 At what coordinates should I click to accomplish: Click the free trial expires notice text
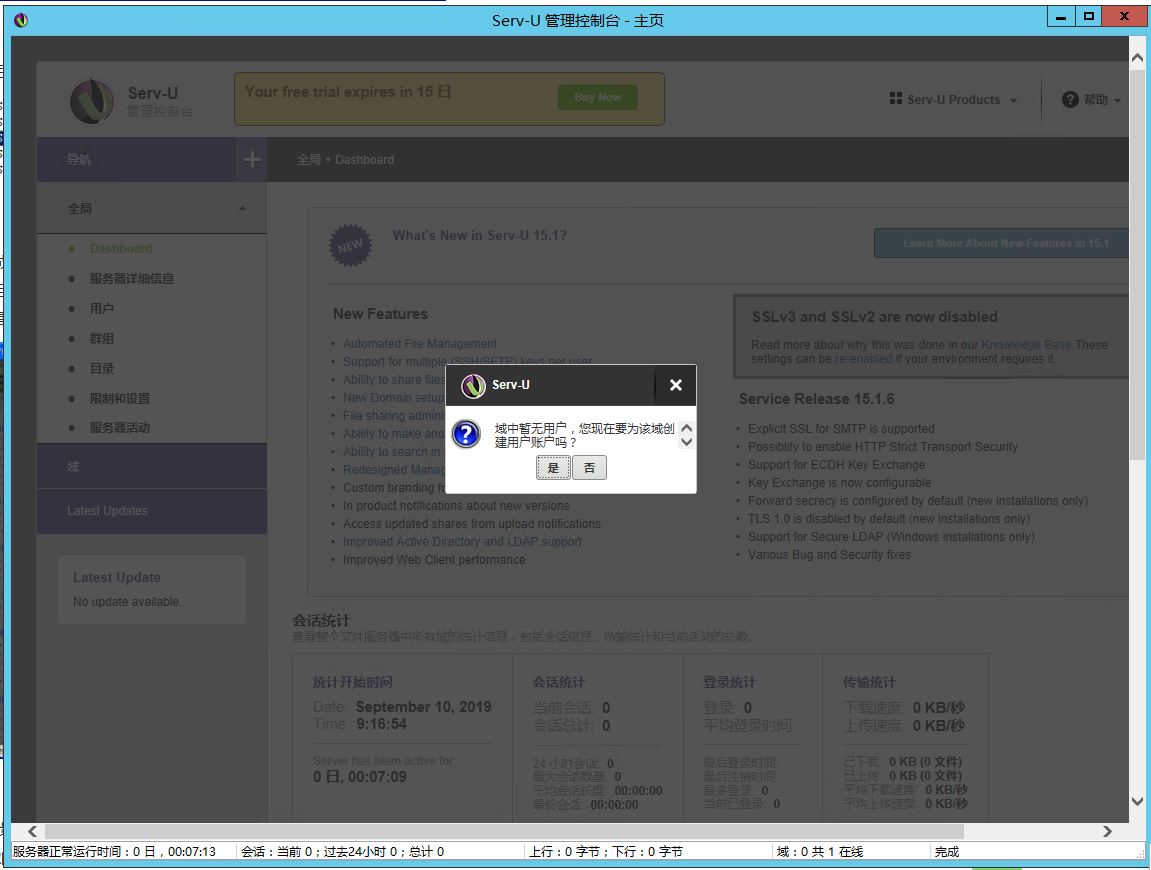pos(348,92)
